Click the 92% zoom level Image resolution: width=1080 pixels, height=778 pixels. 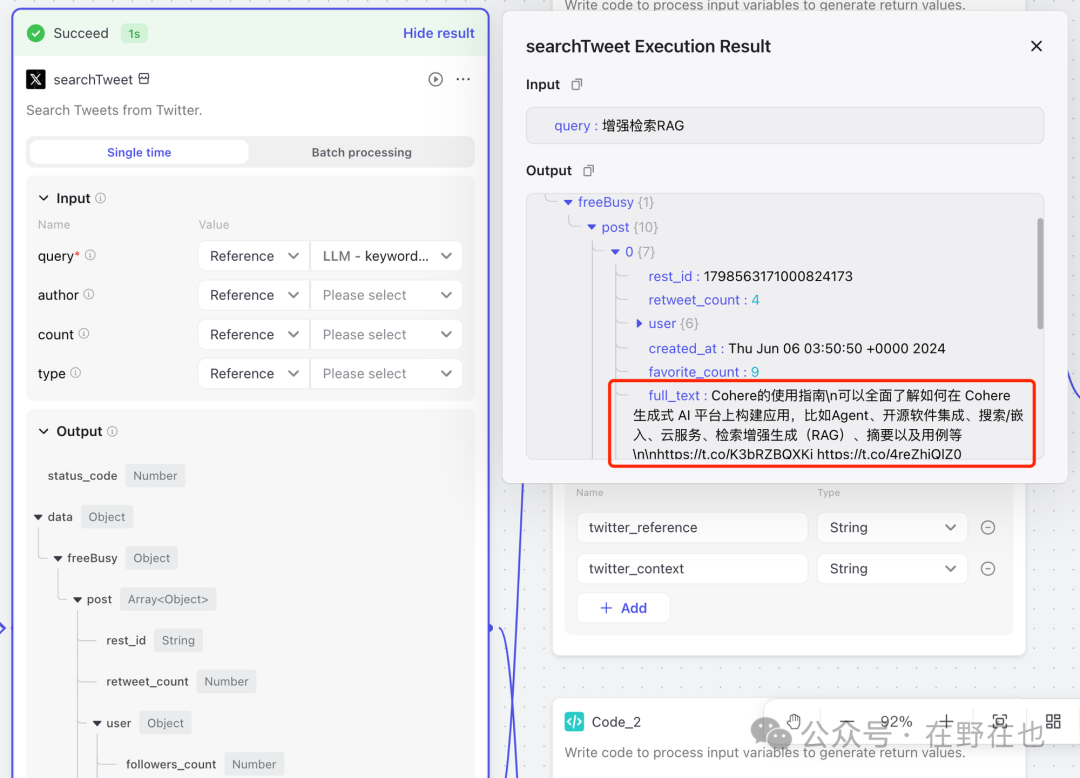tap(896, 722)
